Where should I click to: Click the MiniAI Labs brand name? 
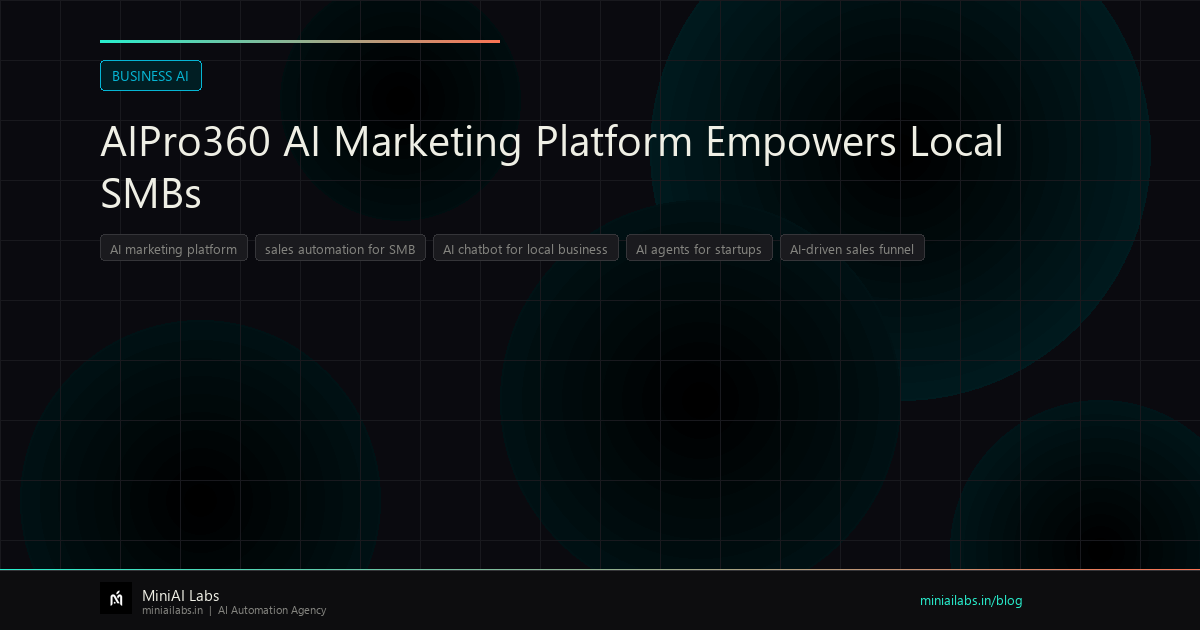pyautogui.click(x=181, y=596)
